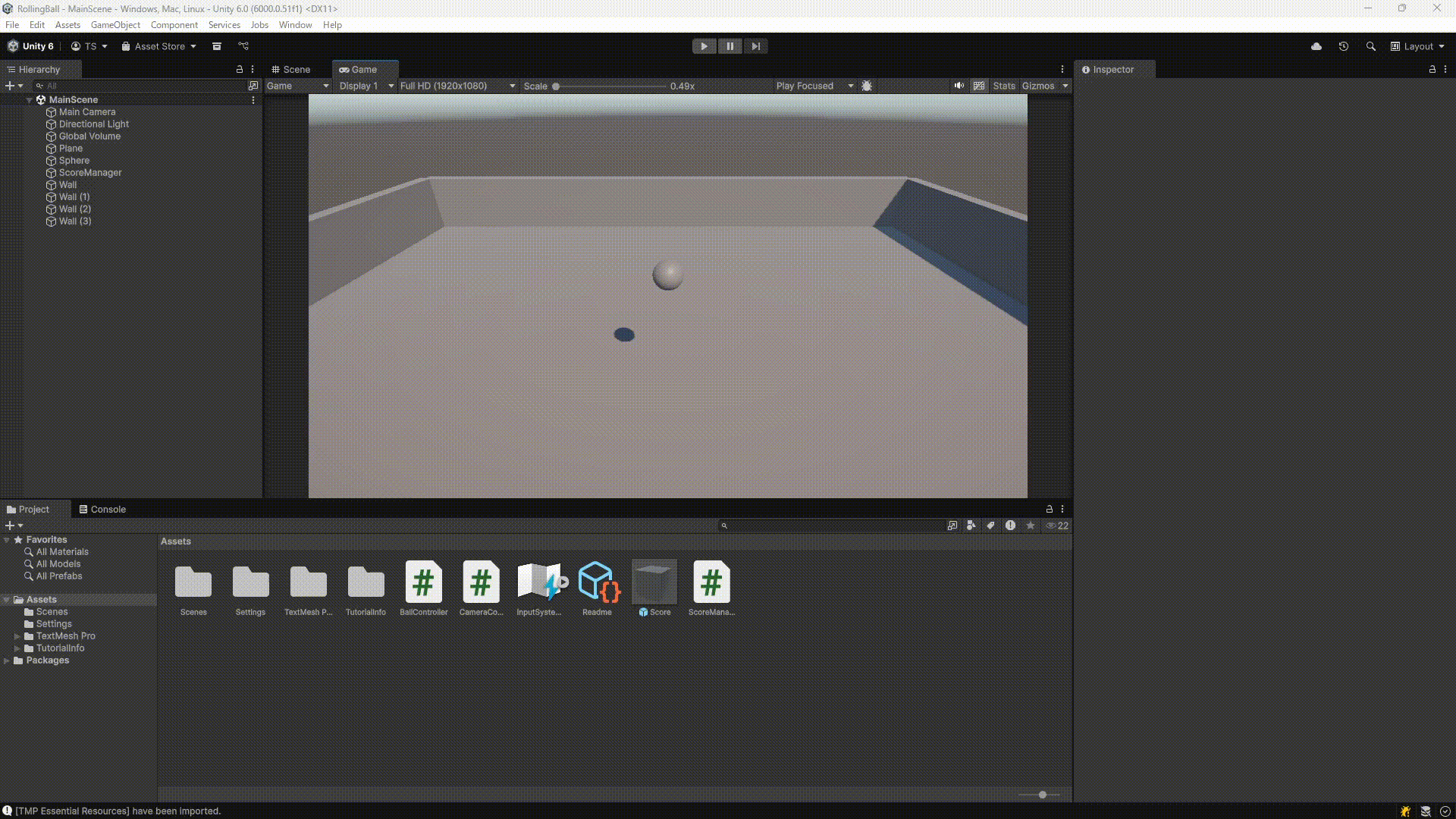Open the Play Focused dropdown
The width and height of the screenshot is (1456, 819).
point(814,86)
